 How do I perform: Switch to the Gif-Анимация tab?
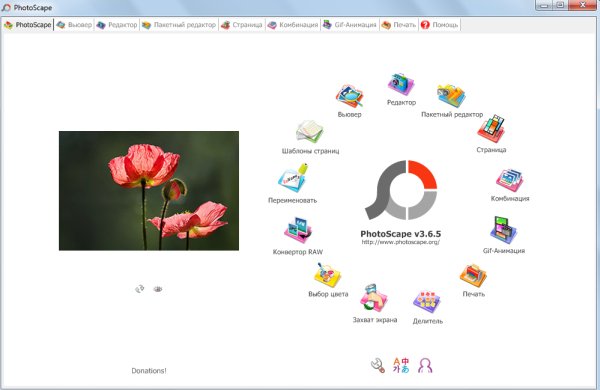point(349,25)
